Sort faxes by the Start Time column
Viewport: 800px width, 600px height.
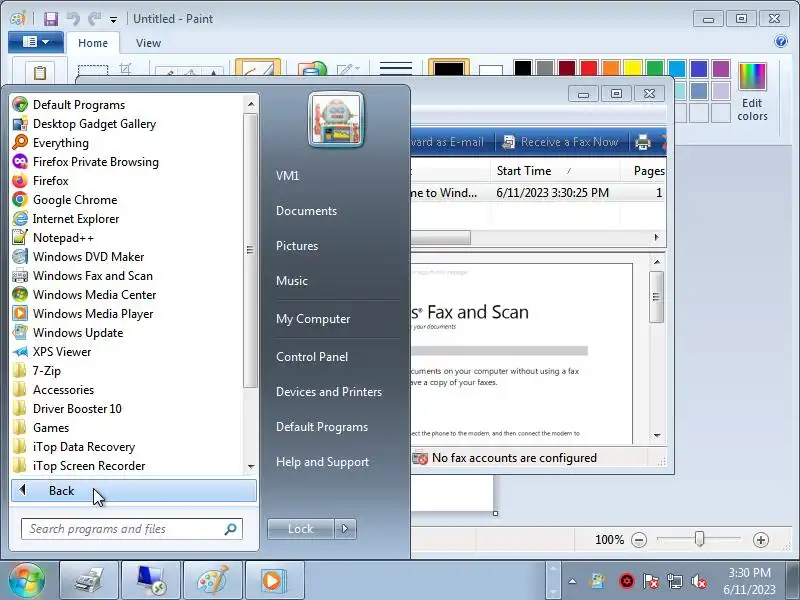(555, 171)
